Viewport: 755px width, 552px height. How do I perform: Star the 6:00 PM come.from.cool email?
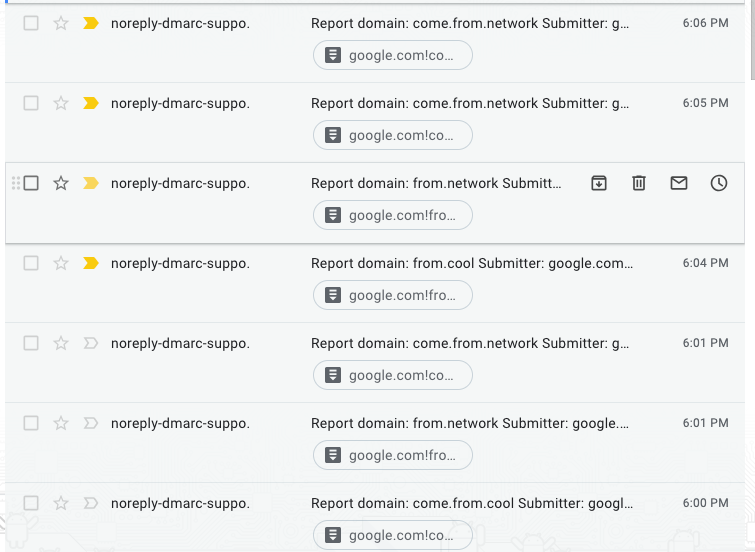click(61, 503)
